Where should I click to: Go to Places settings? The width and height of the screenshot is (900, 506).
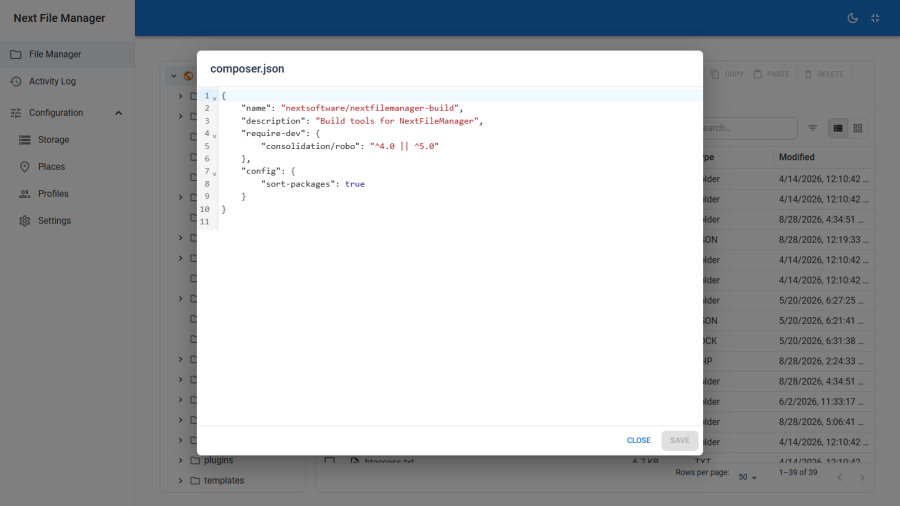(x=67, y=166)
